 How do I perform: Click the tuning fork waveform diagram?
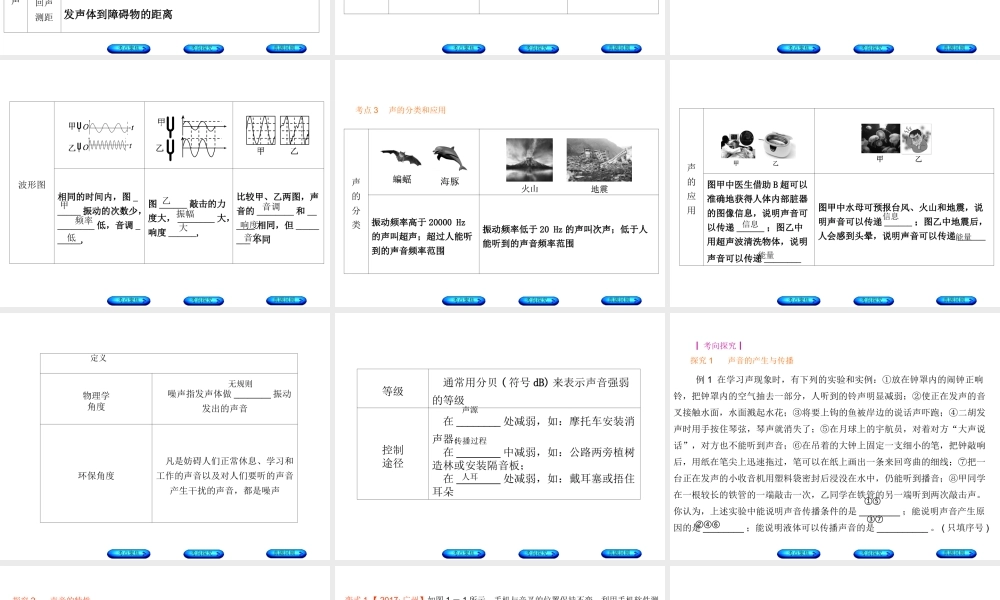(x=191, y=138)
